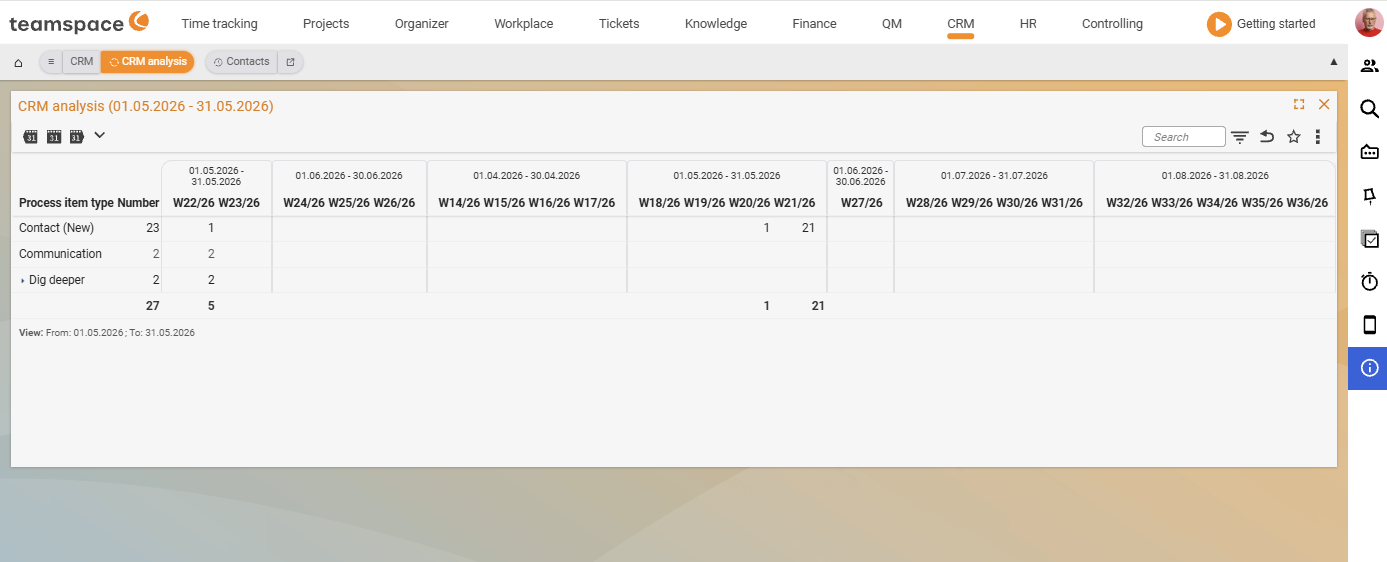1387x562 pixels.
Task: Open the Organizer menu
Action: 422,23
